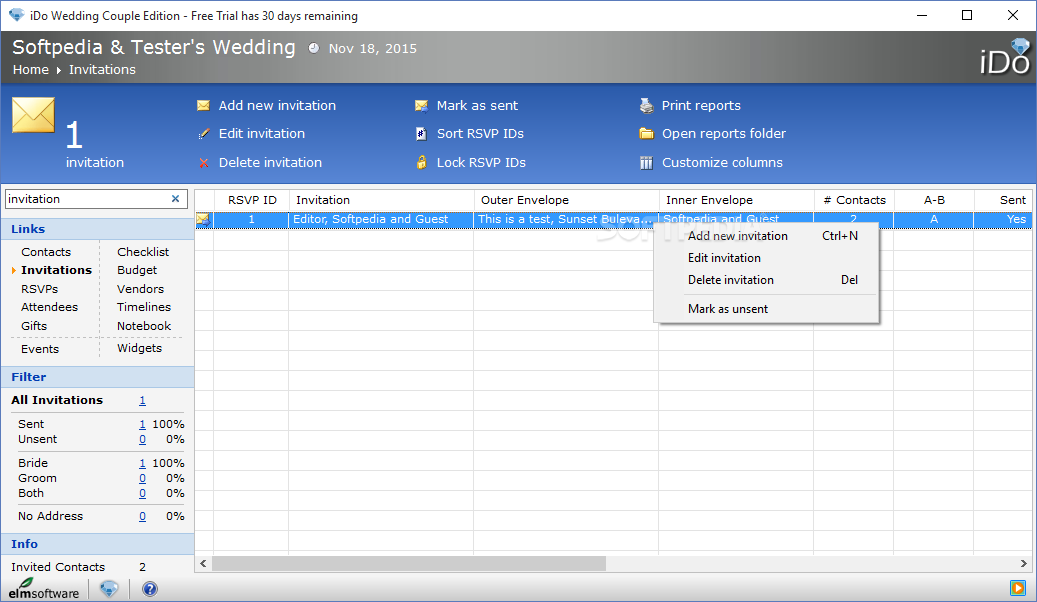Open Budget in the Links panel
Image resolution: width=1037 pixels, height=602 pixels.
137,270
